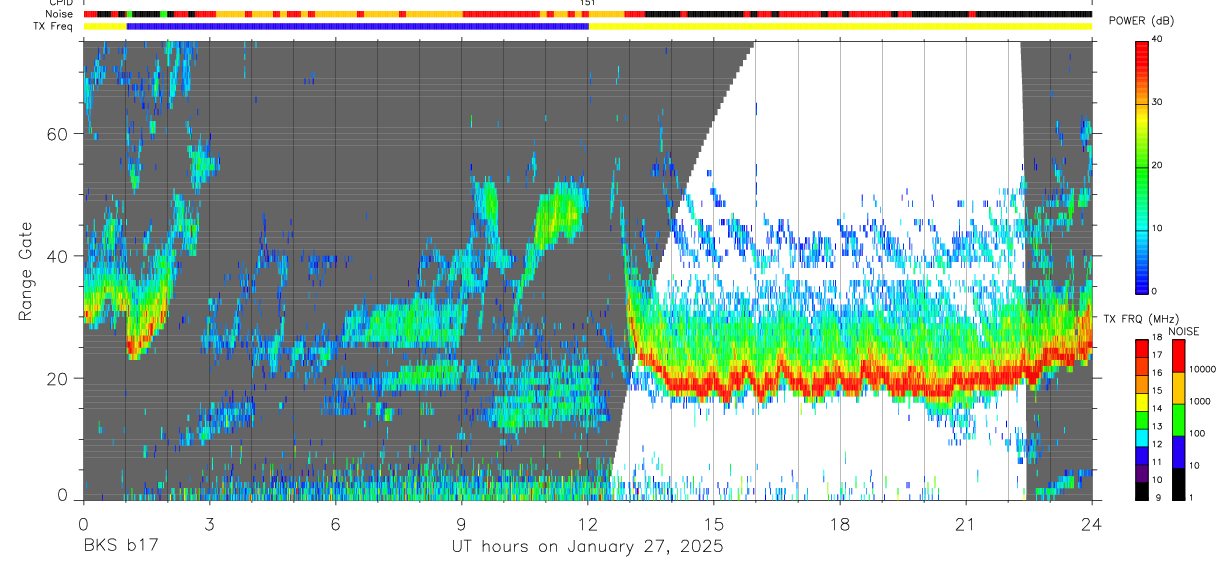Click the POWER (dB) gradient color bar
The height and width of the screenshot is (567, 1228).
[x=1142, y=166]
